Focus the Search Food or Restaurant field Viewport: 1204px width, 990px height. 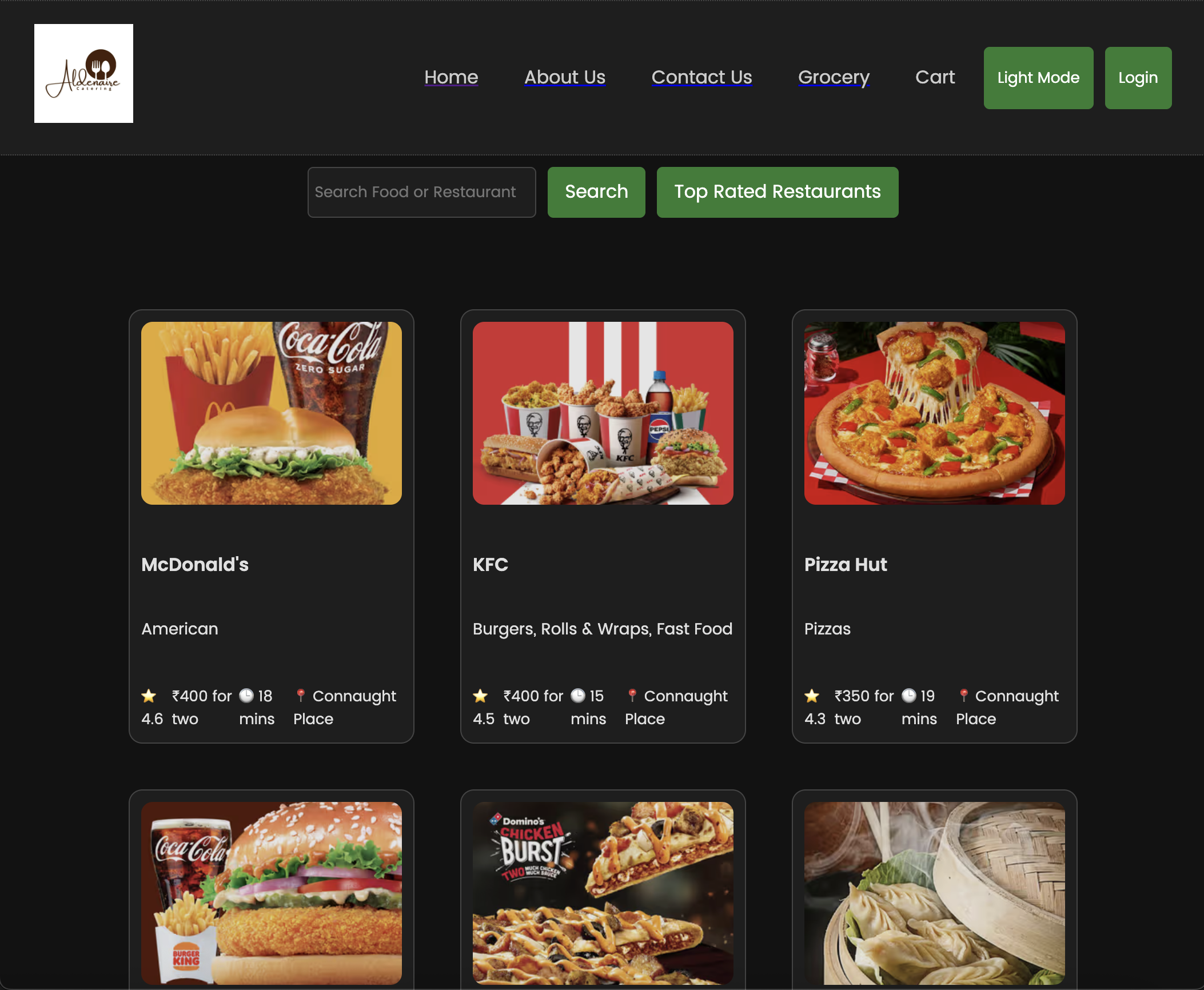pyautogui.click(x=421, y=192)
